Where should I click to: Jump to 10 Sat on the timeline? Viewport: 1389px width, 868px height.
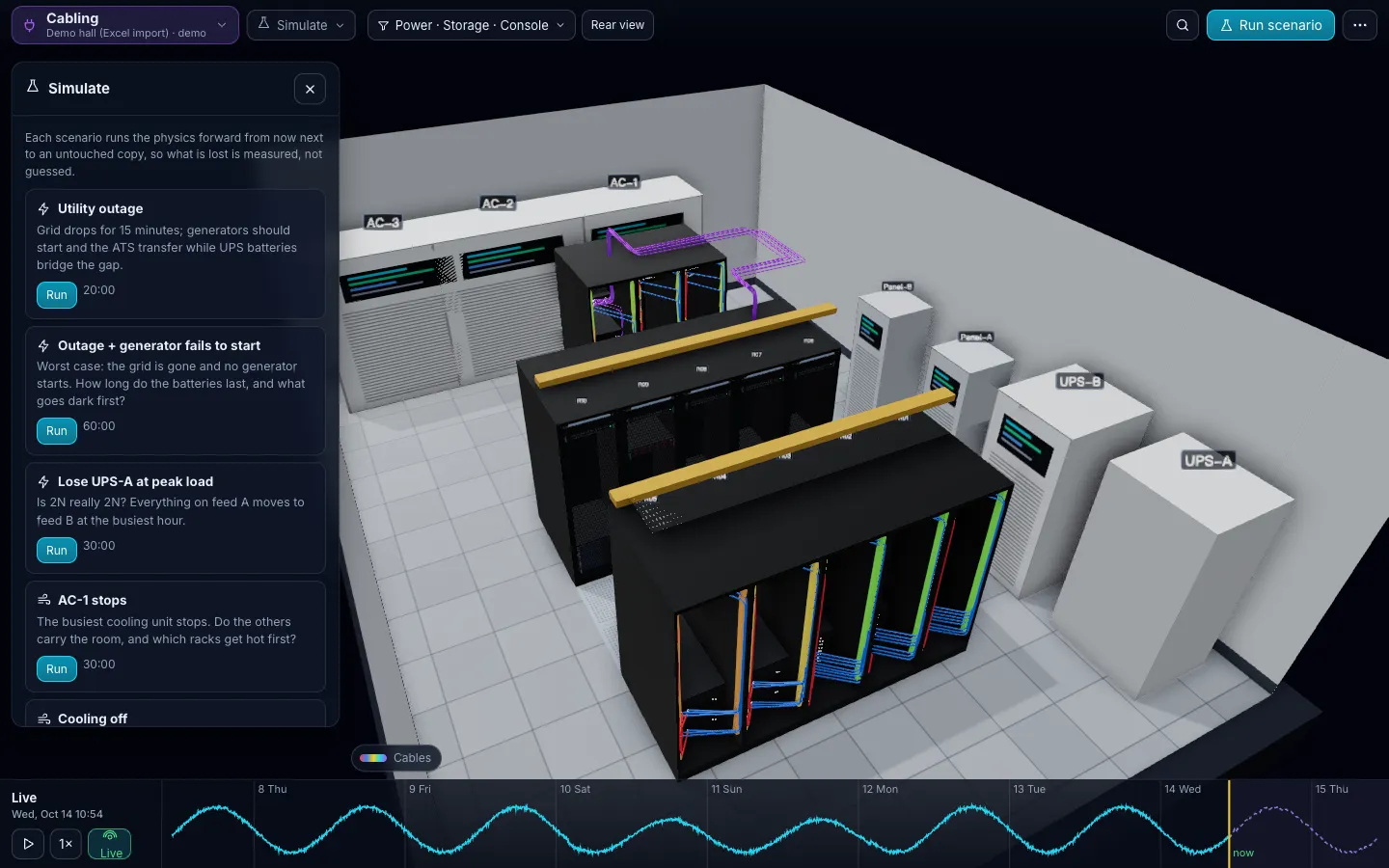575,789
